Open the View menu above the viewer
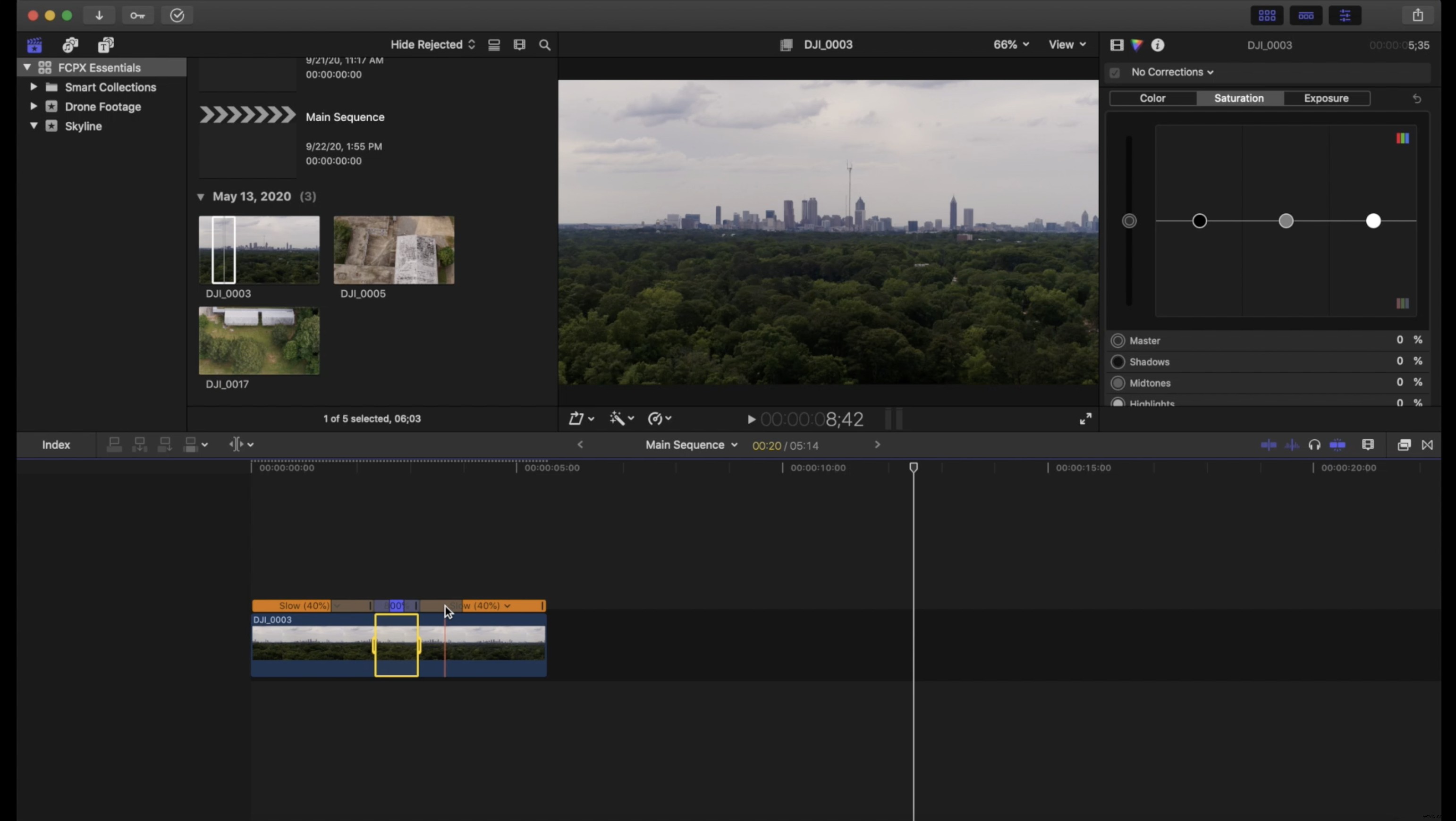Image resolution: width=1456 pixels, height=821 pixels. tap(1065, 45)
